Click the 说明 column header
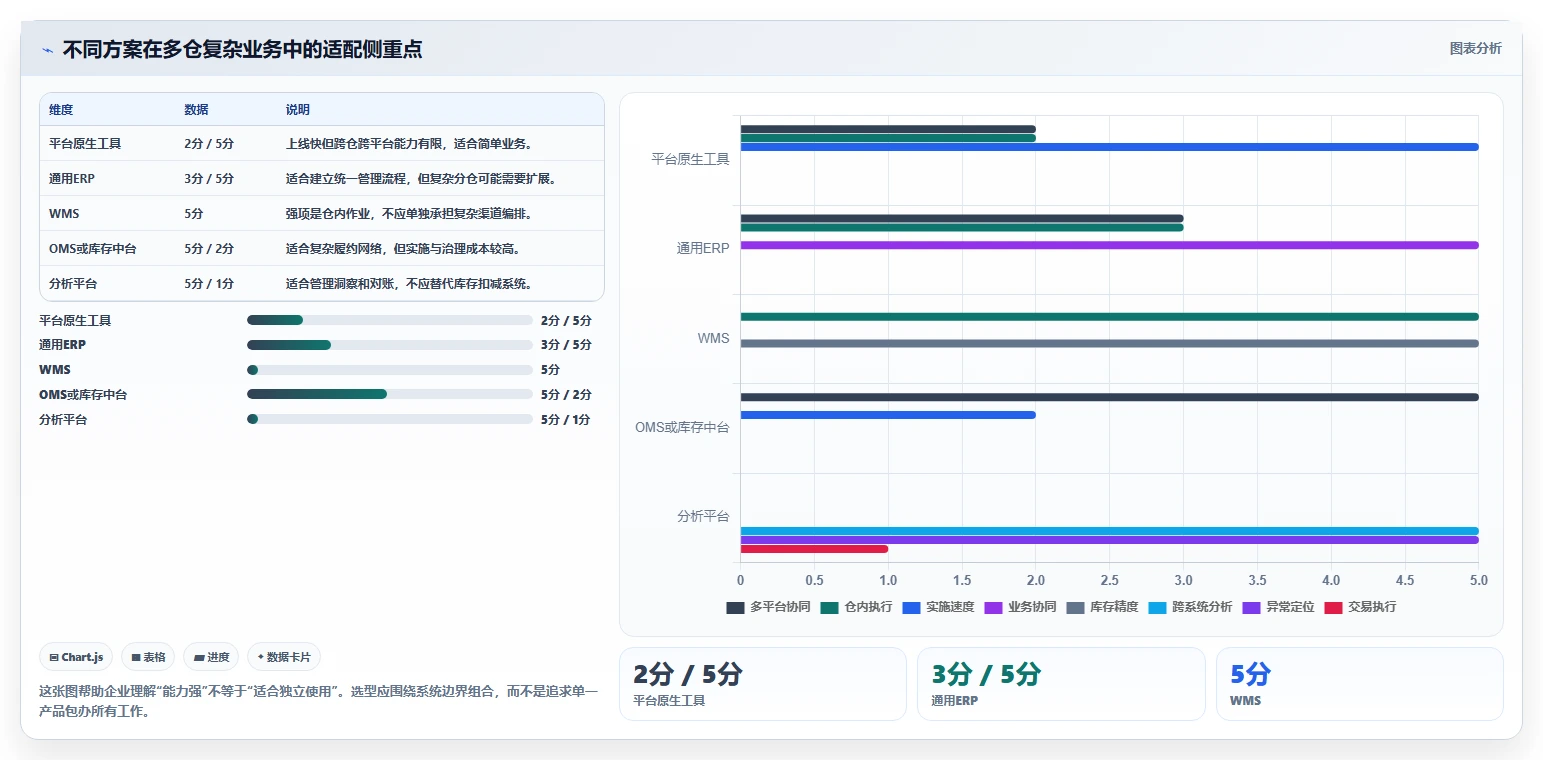The image size is (1543, 760). (x=298, y=110)
